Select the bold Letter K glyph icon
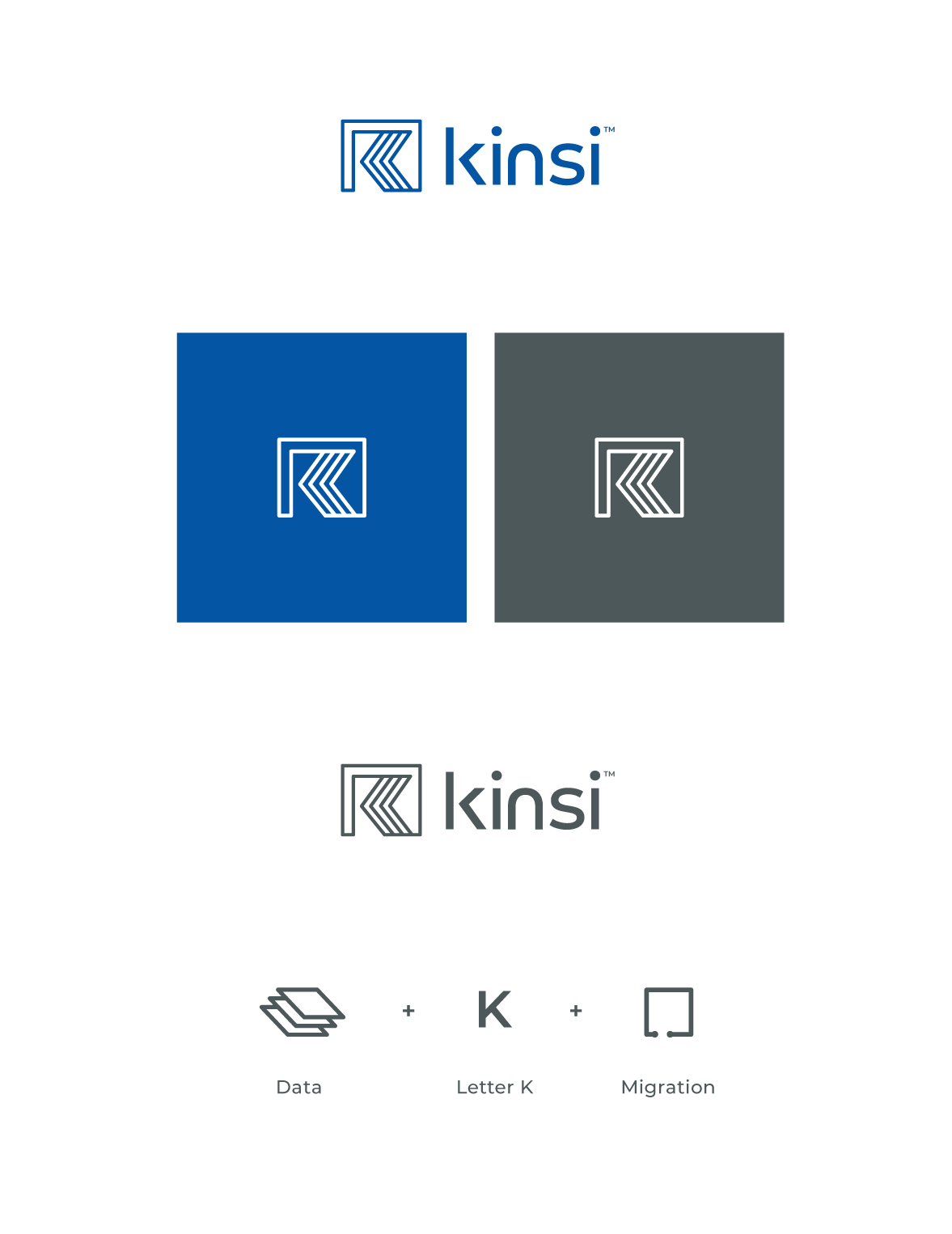 [494, 1008]
